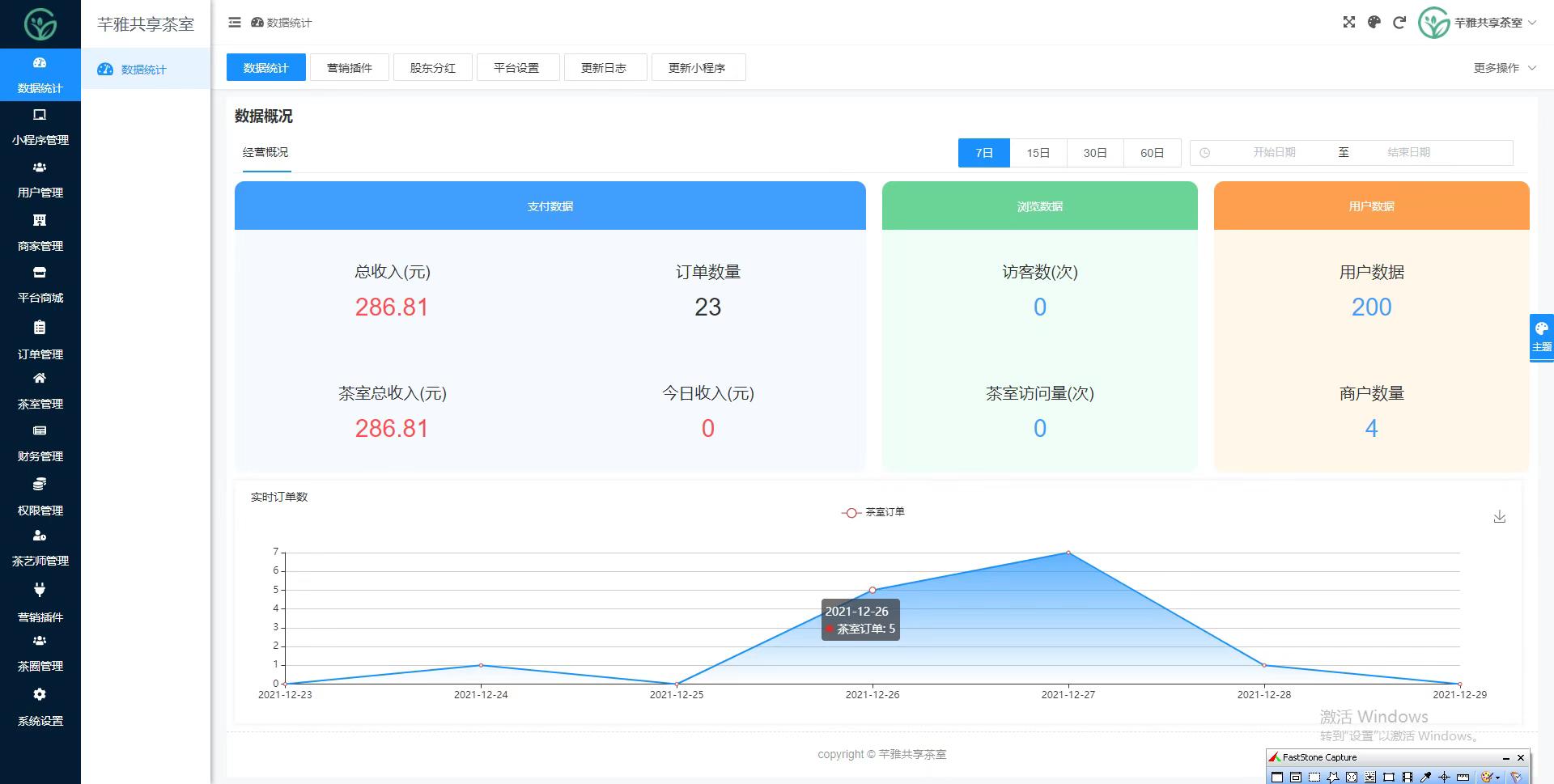1554x784 pixels.
Task: Click the floating 主题 theme button
Action: click(x=1541, y=337)
